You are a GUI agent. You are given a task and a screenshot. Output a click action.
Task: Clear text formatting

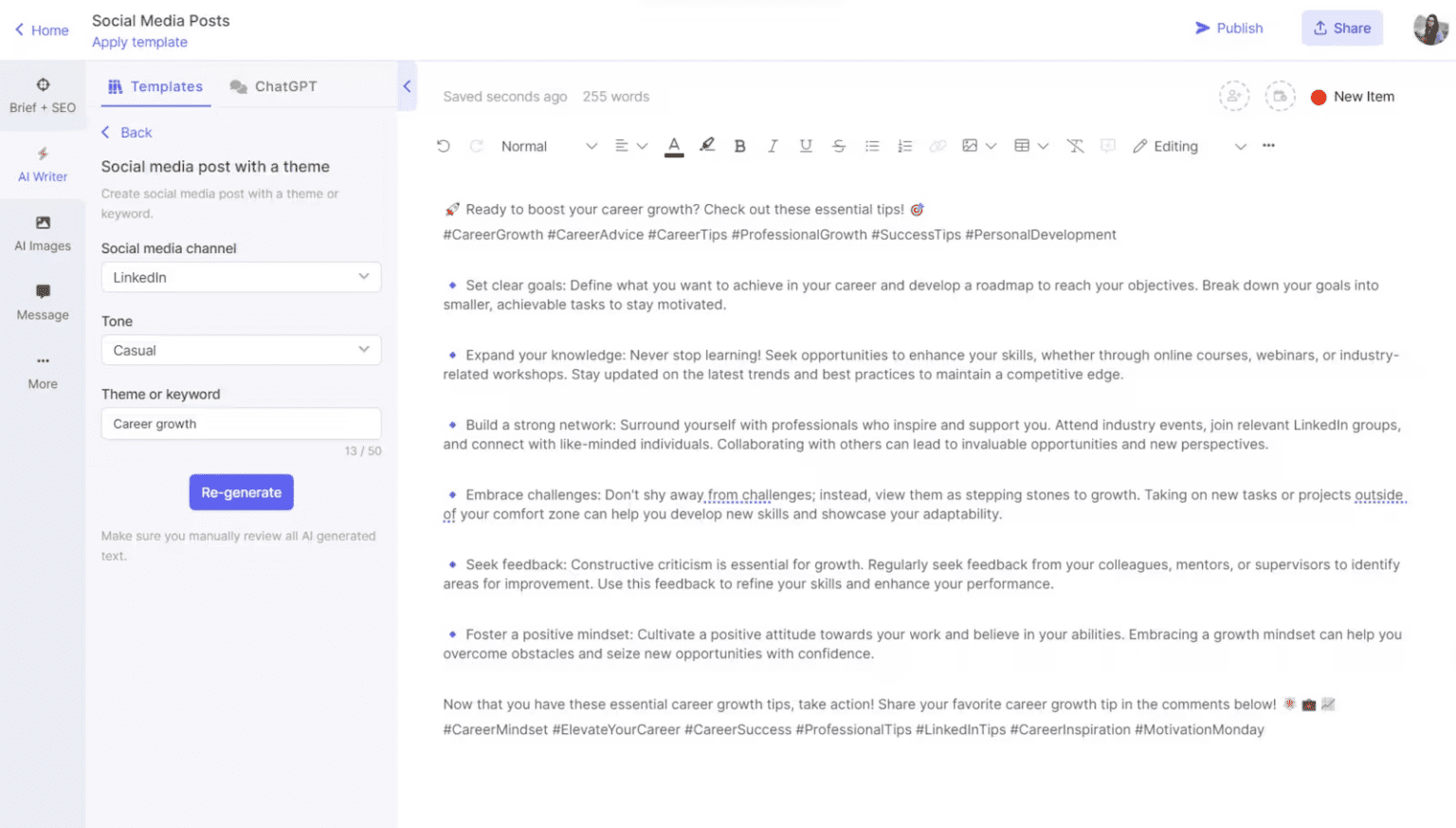pos(1074,145)
